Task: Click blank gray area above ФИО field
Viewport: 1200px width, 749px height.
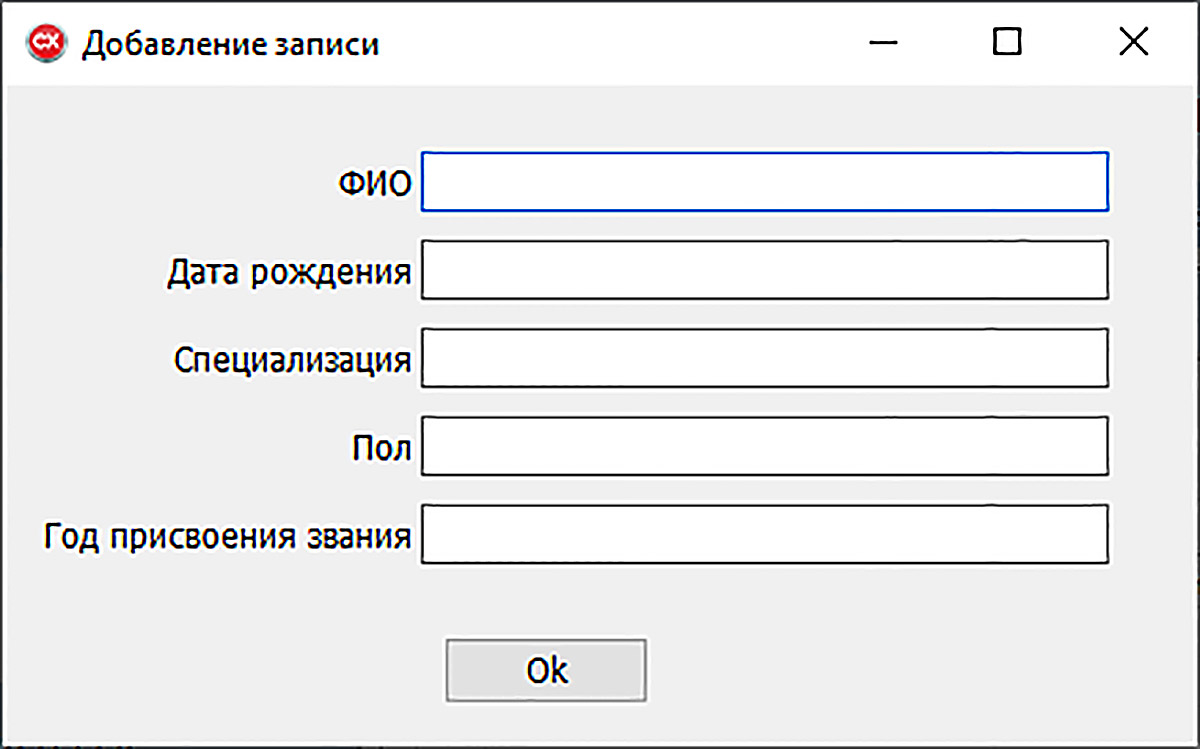Action: point(765,118)
